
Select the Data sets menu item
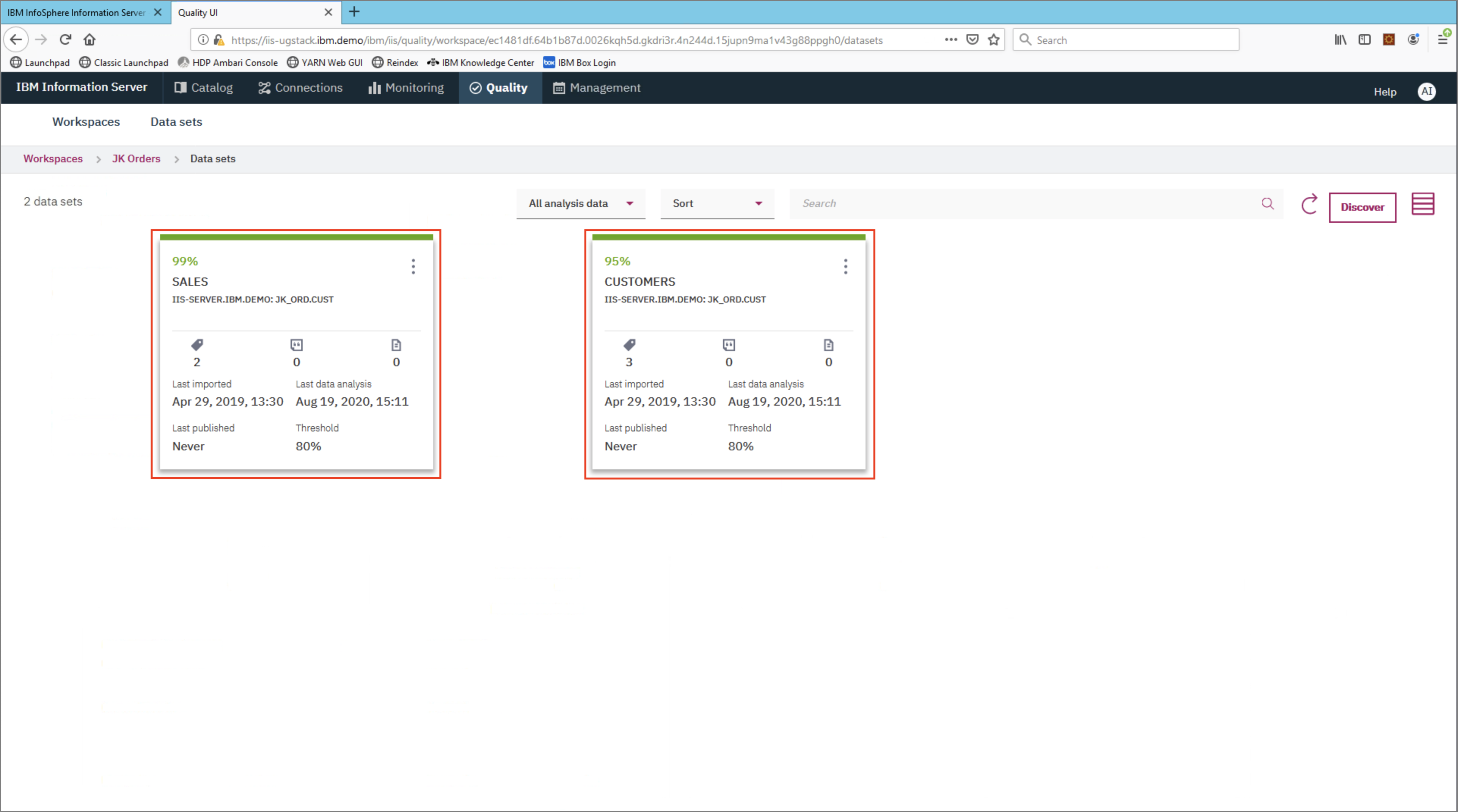176,121
